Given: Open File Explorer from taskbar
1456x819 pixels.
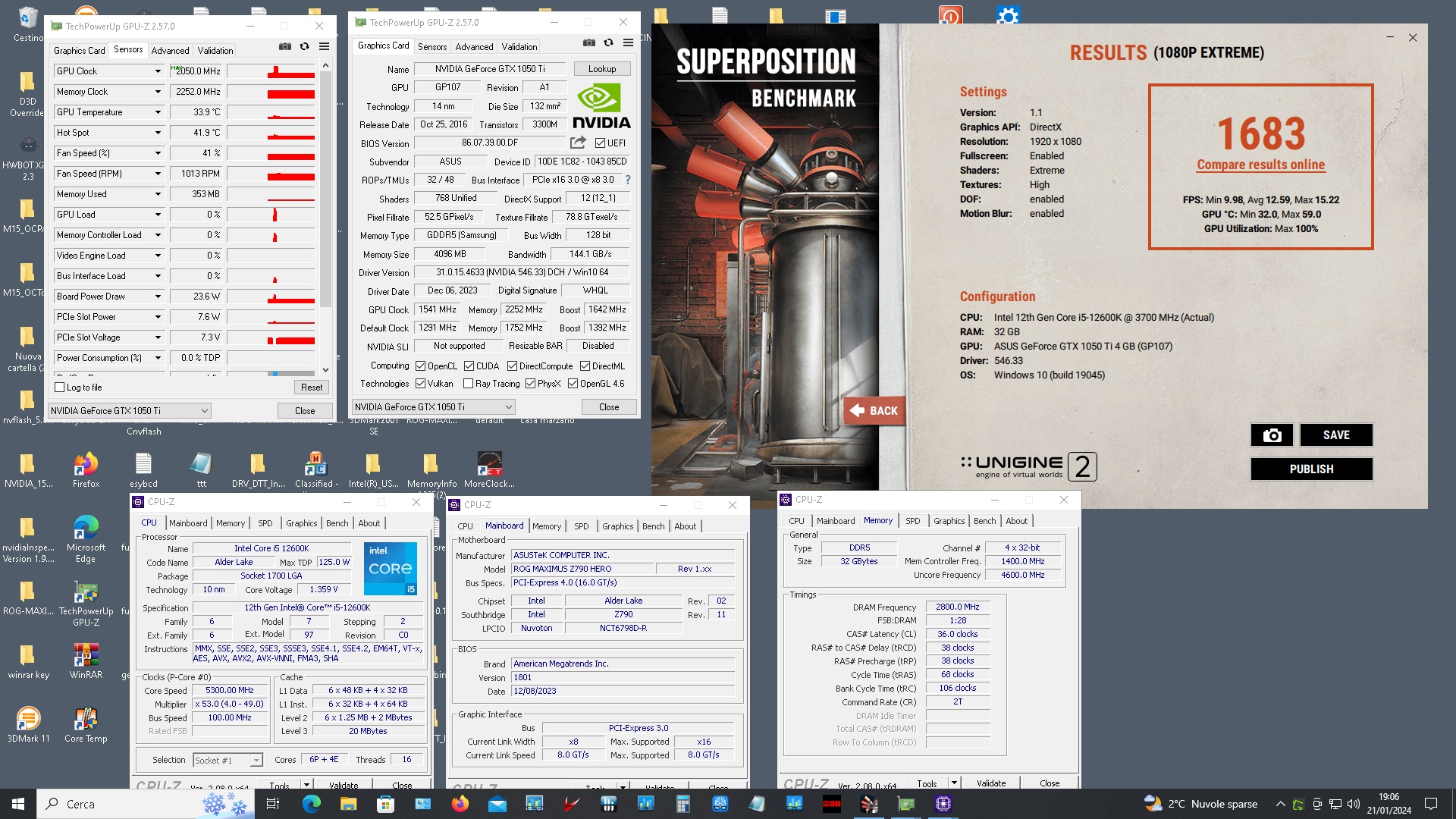Looking at the screenshot, I should tap(348, 804).
